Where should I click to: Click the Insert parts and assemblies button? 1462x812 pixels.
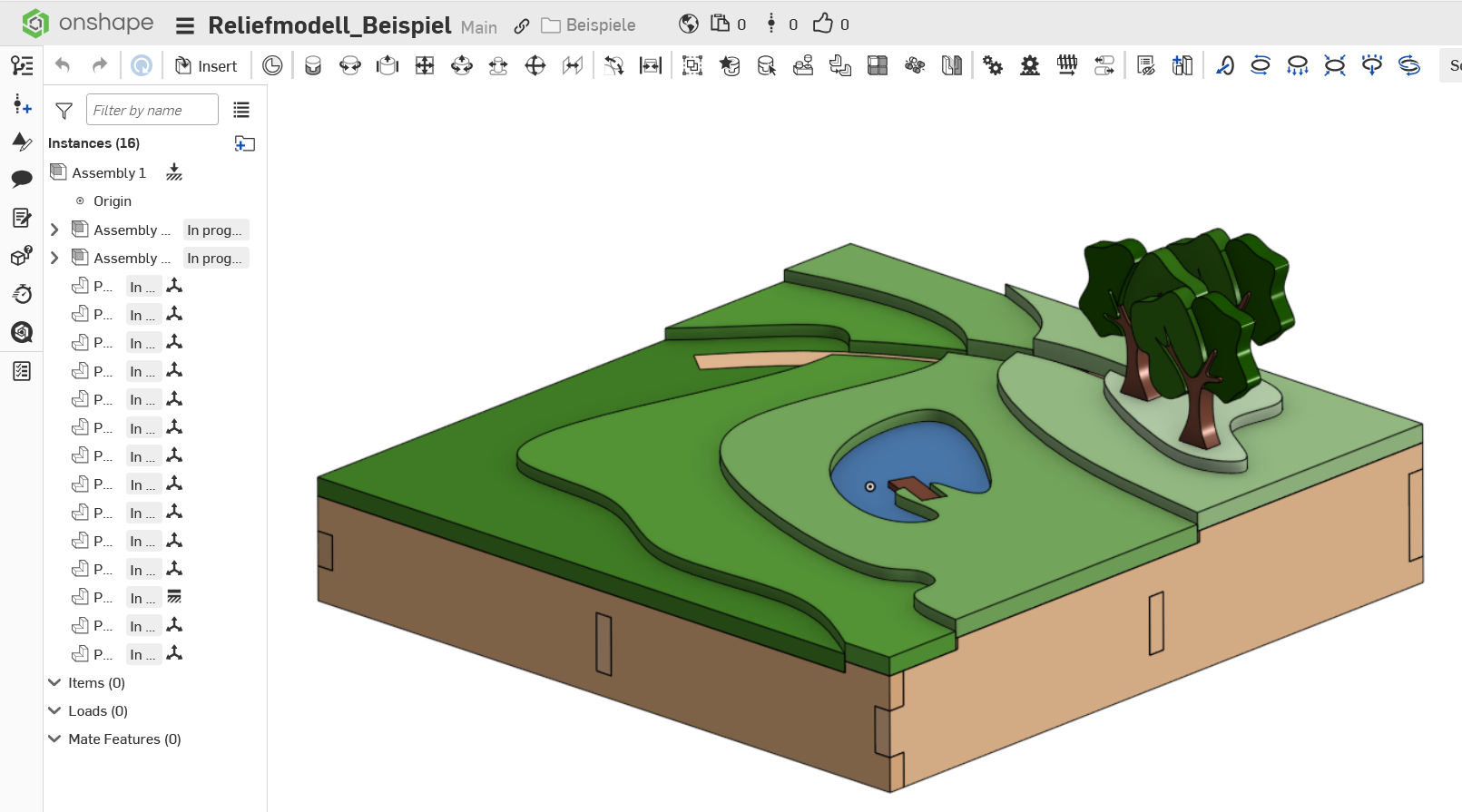[206, 66]
